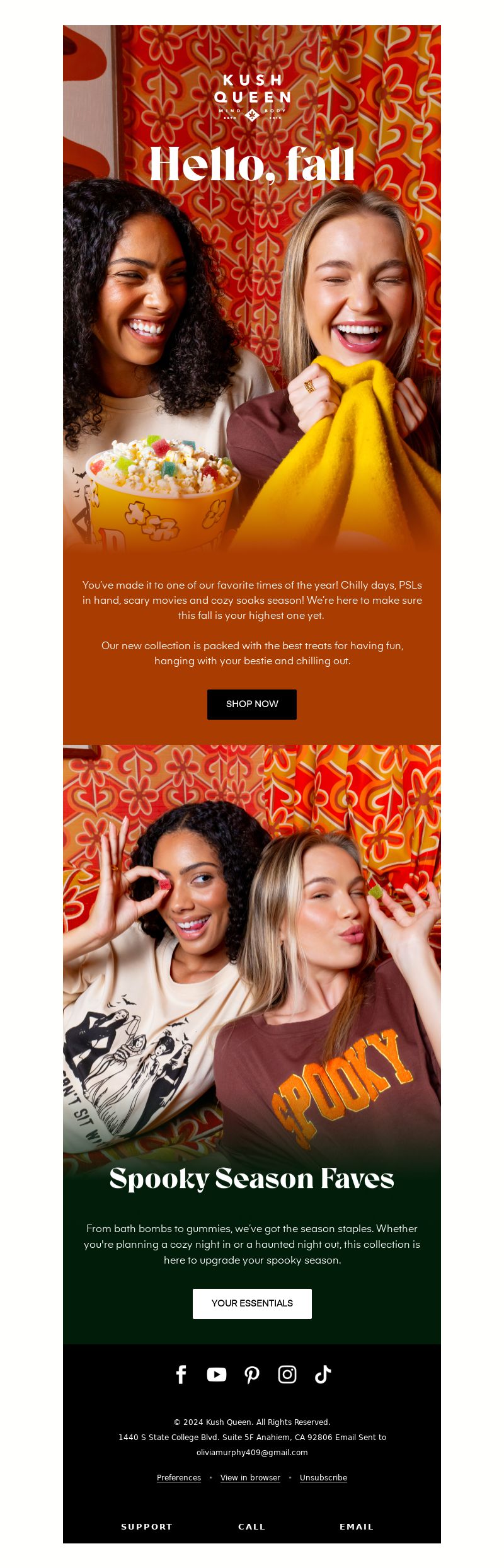This screenshot has height=1568, width=504.
Task: Click the SHOP NOW button
Action: coord(252,704)
